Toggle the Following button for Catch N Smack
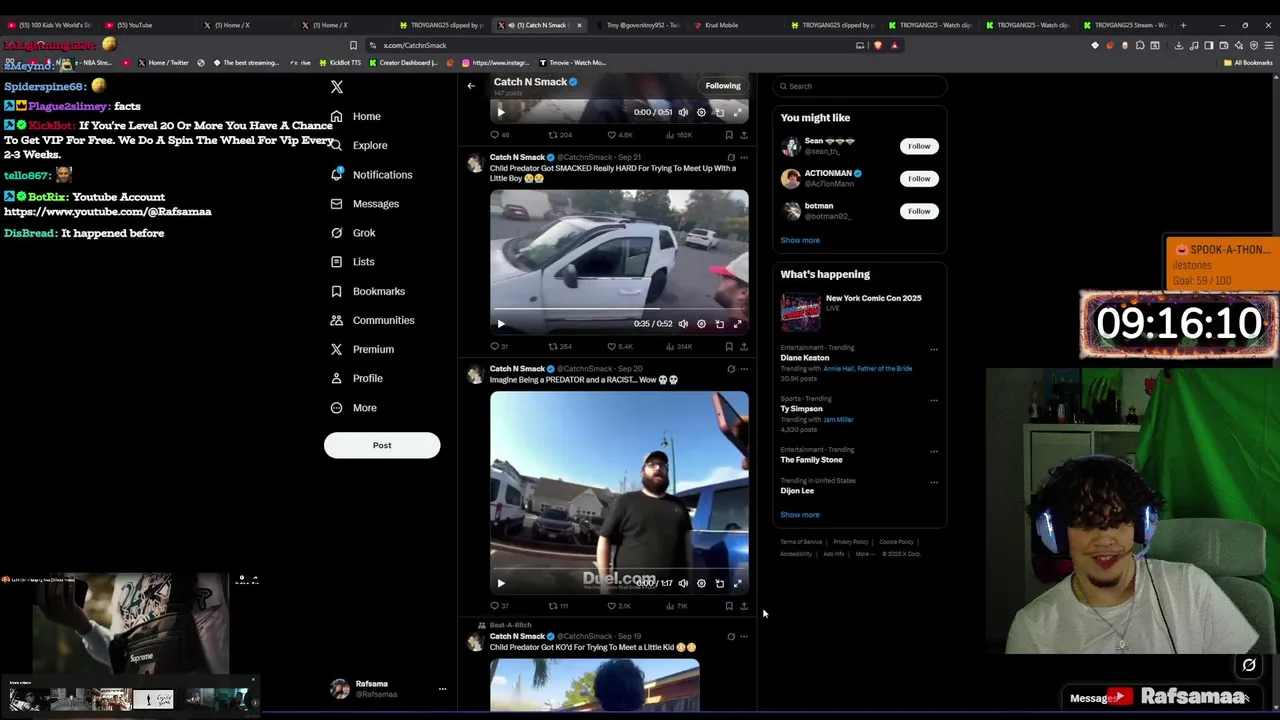This screenshot has height=720, width=1280. 723,86
